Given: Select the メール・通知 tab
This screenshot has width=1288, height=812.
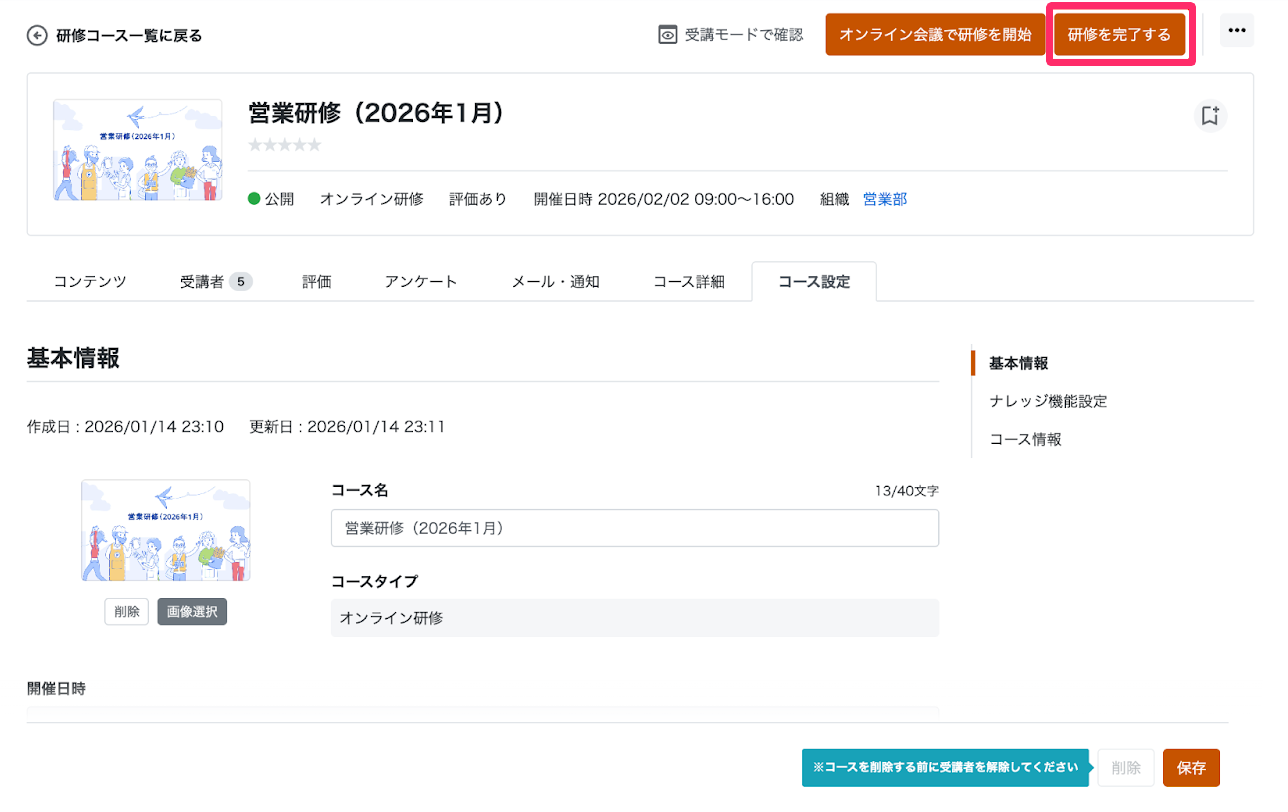Looking at the screenshot, I should point(556,282).
